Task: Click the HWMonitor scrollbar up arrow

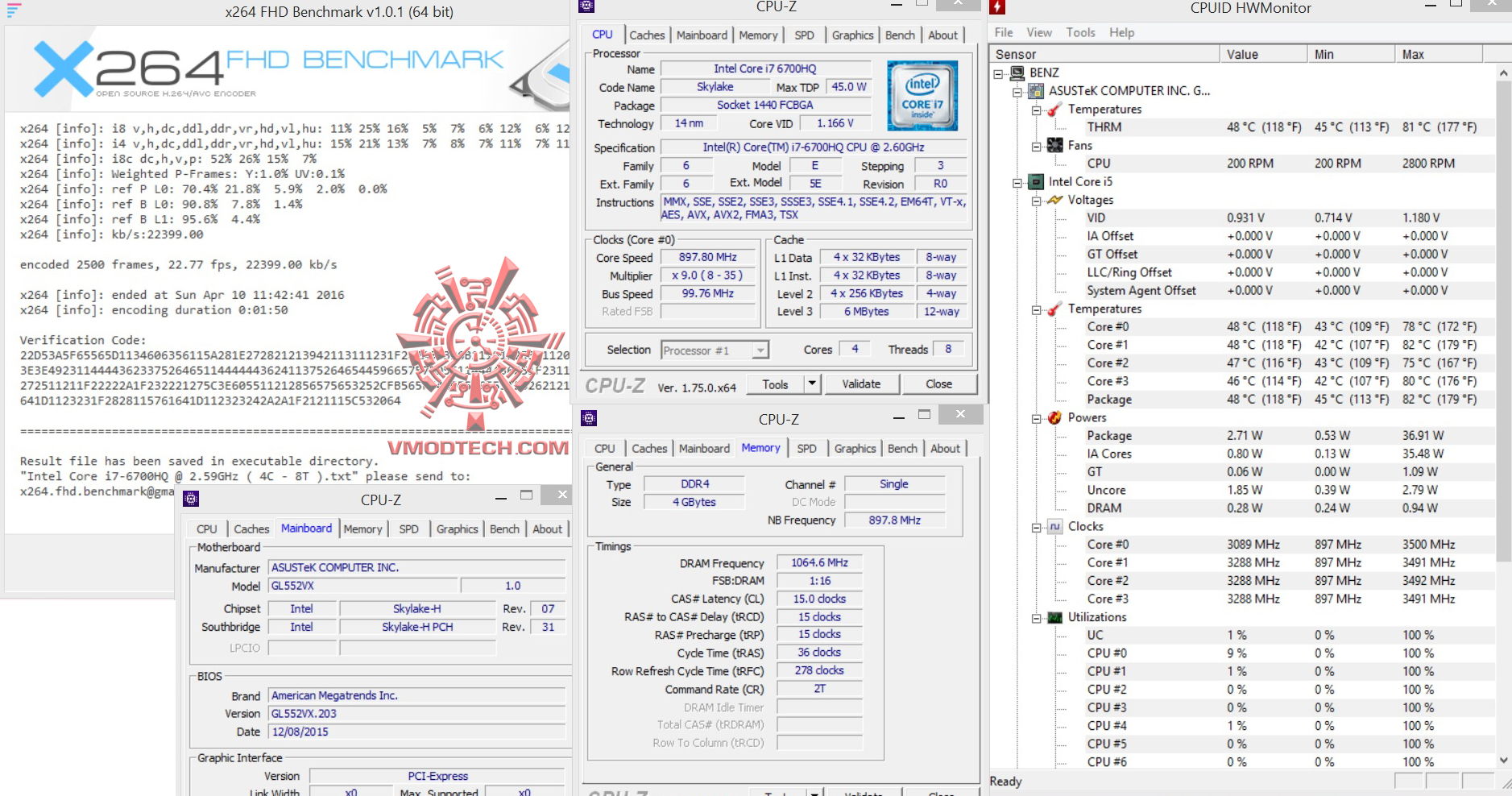Action: tap(1504, 73)
